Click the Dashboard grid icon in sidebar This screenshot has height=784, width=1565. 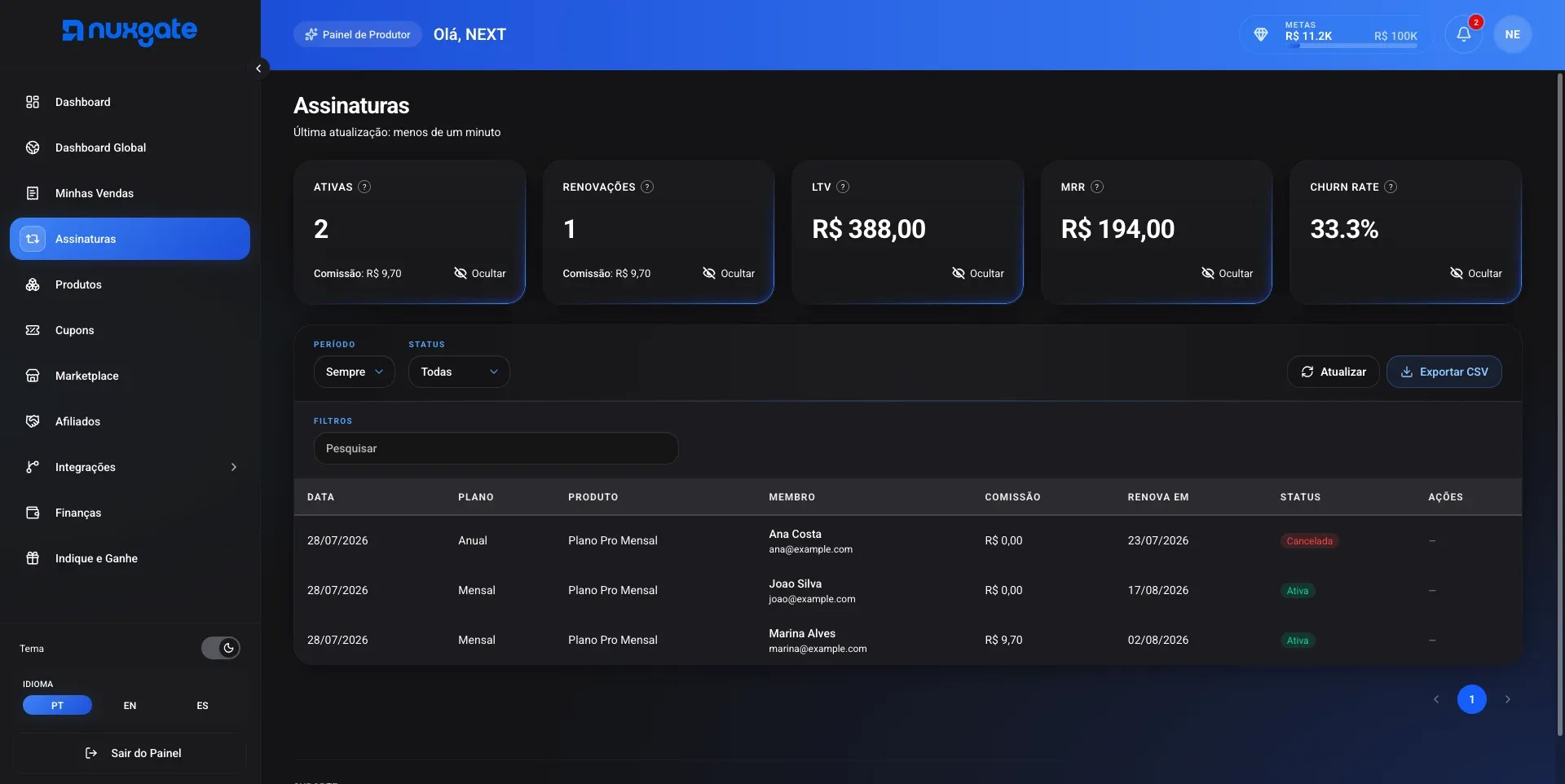pyautogui.click(x=33, y=102)
